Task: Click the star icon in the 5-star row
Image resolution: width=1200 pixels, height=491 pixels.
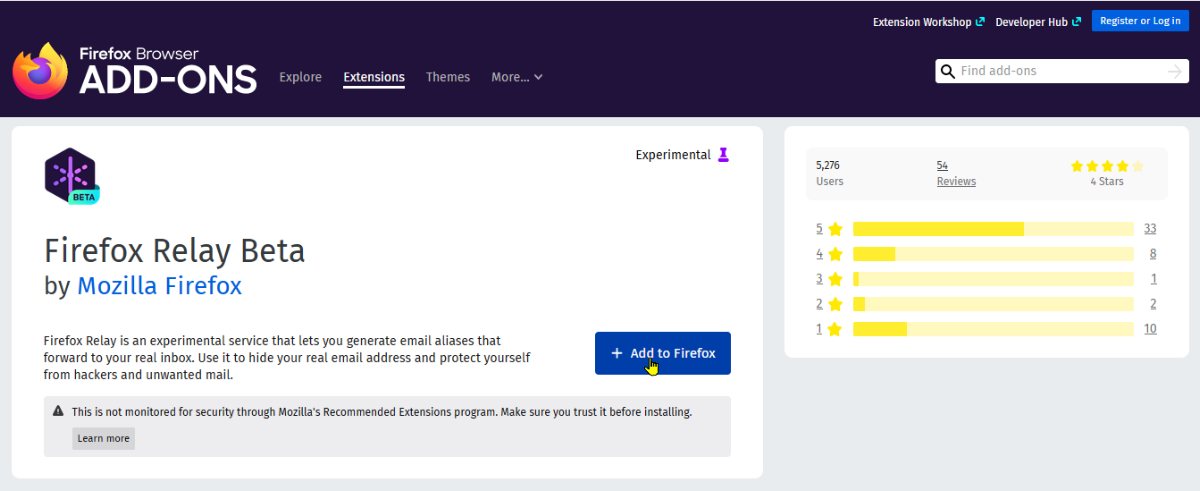Action: [835, 229]
